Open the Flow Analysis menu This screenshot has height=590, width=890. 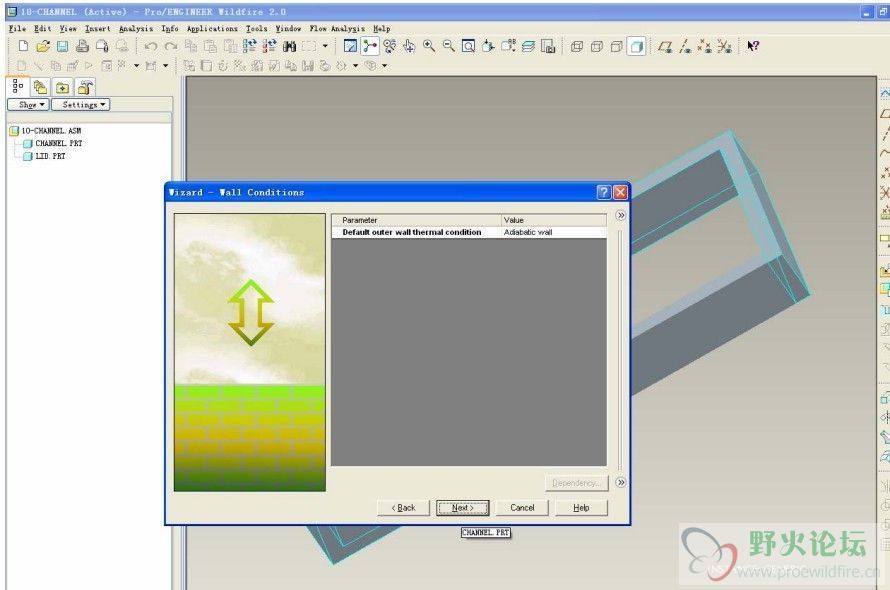pyautogui.click(x=337, y=28)
